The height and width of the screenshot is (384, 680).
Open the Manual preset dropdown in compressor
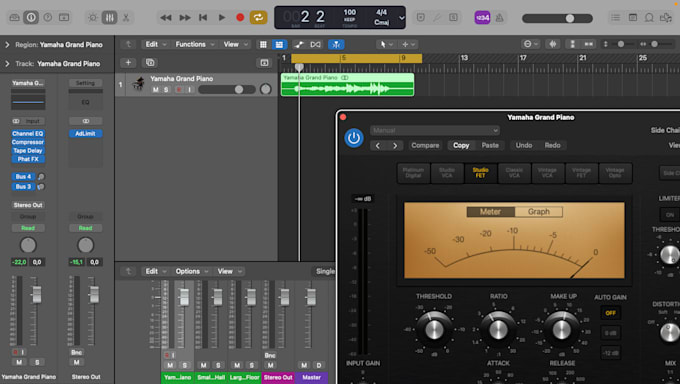pos(435,130)
